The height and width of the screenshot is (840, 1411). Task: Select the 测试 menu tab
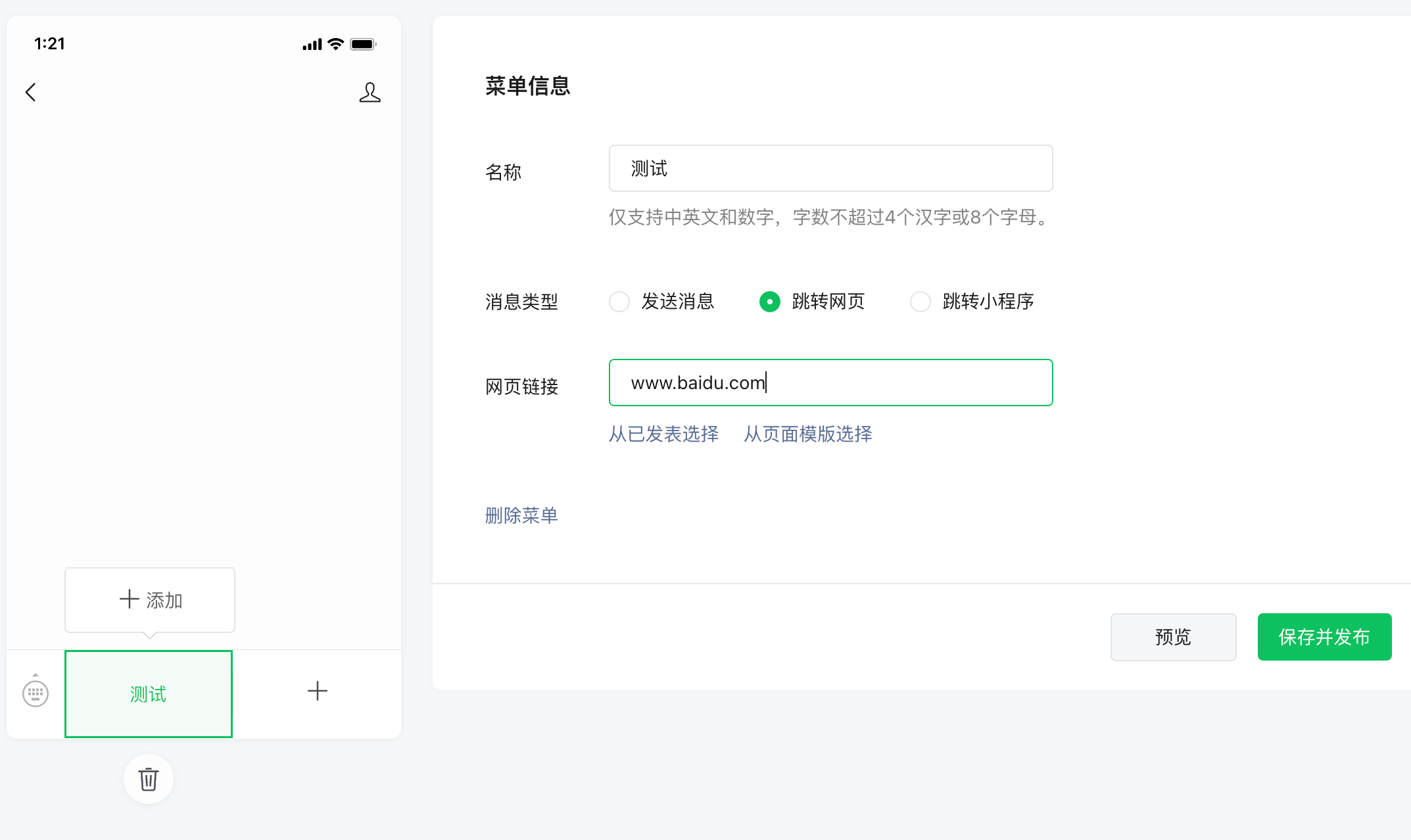(x=149, y=693)
